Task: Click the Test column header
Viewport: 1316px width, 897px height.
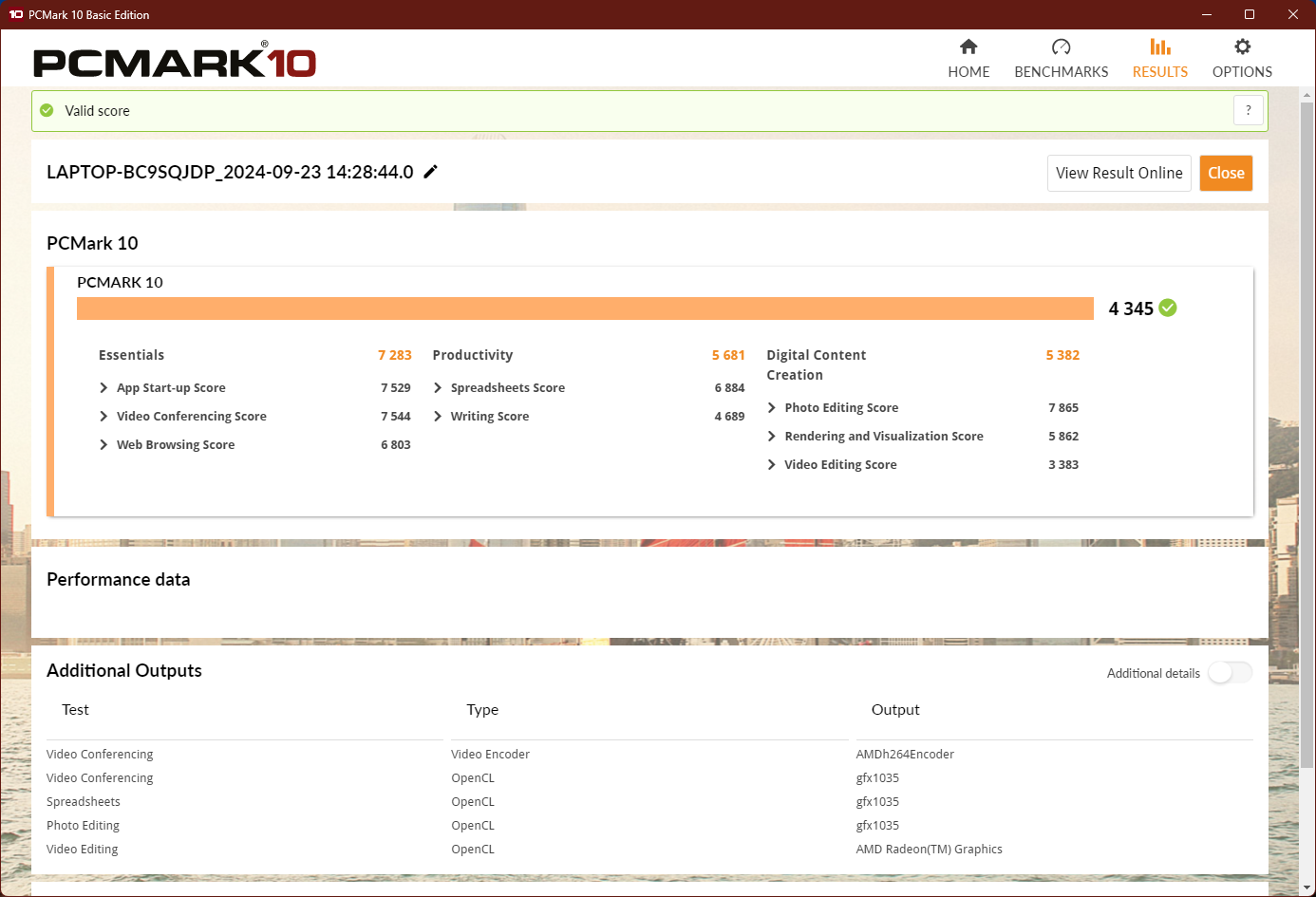Action: [x=75, y=710]
